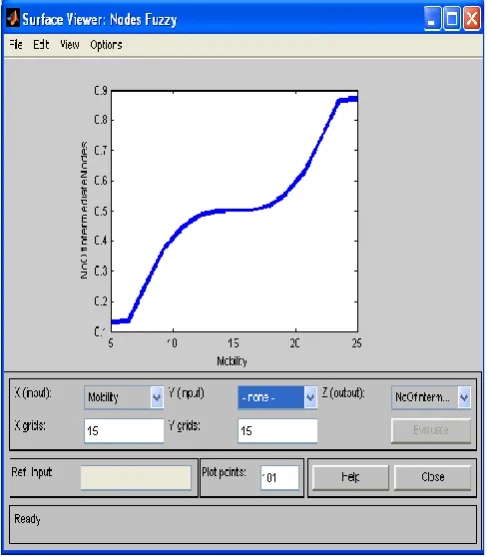
Task: Close window with red X button
Action: pyautogui.click(x=472, y=18)
